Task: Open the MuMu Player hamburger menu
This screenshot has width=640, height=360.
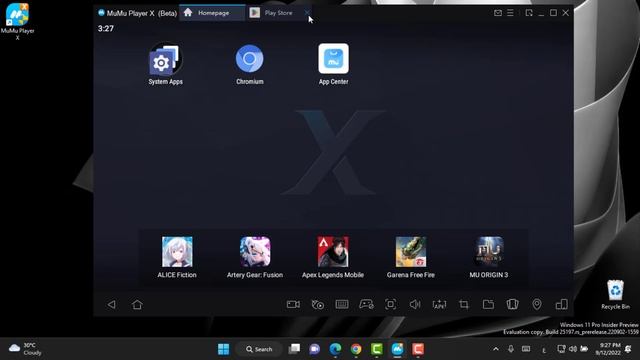Action: pos(510,13)
